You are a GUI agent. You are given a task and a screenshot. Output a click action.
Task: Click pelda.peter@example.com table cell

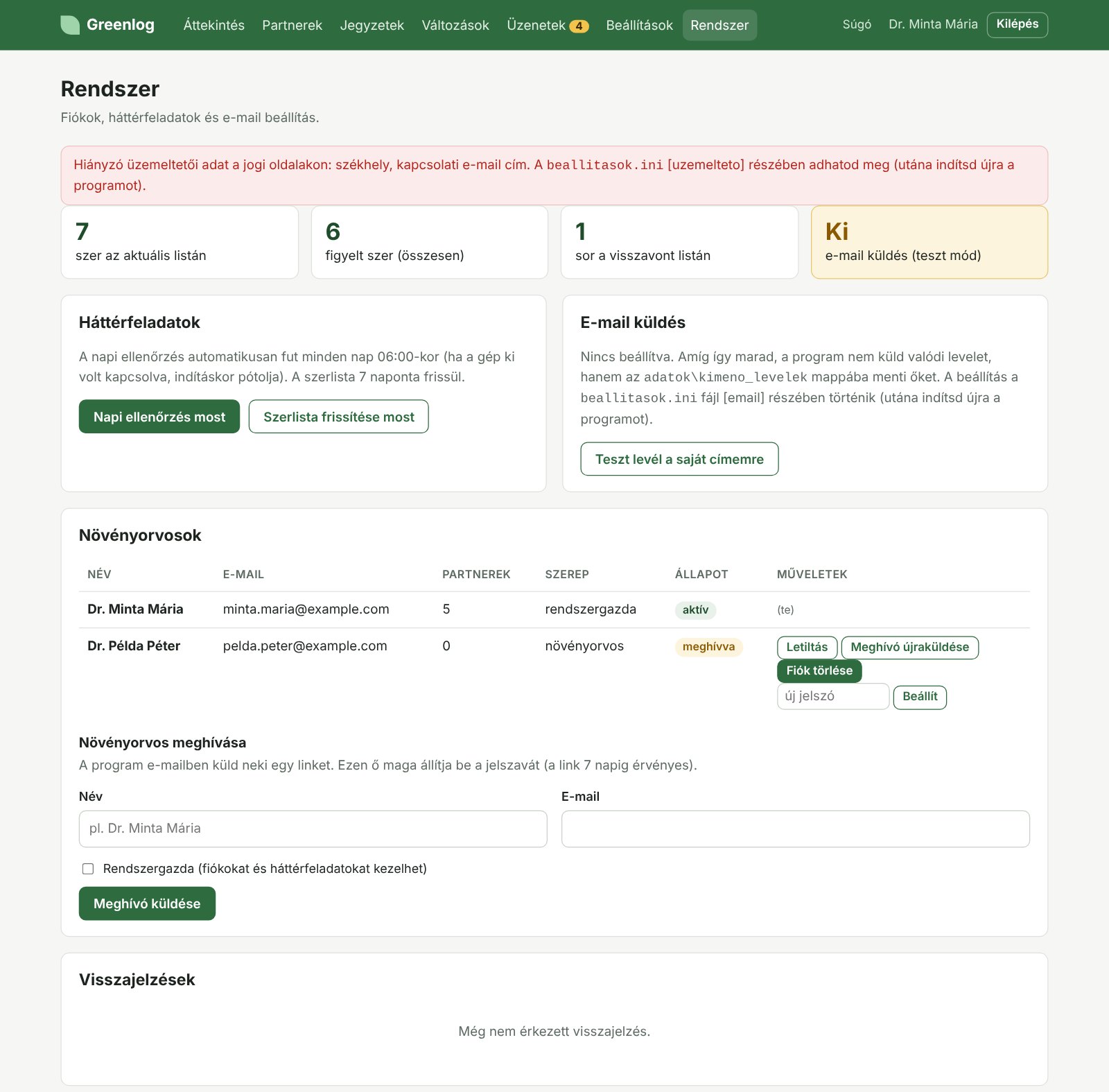point(305,646)
